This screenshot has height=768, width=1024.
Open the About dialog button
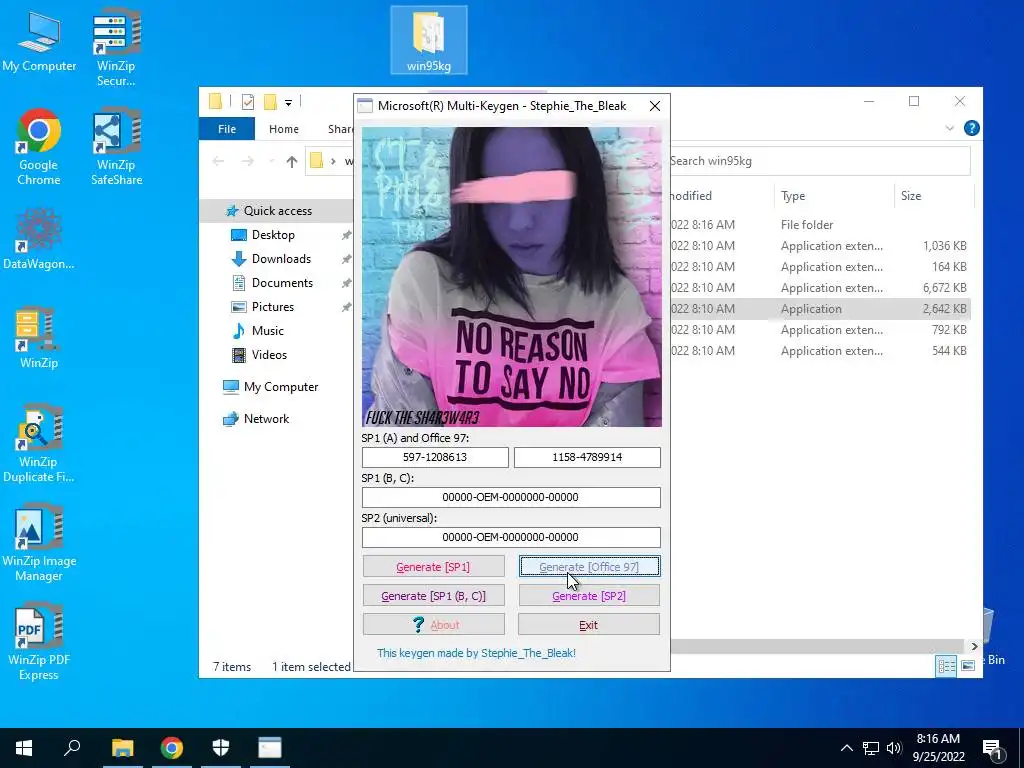coord(434,625)
